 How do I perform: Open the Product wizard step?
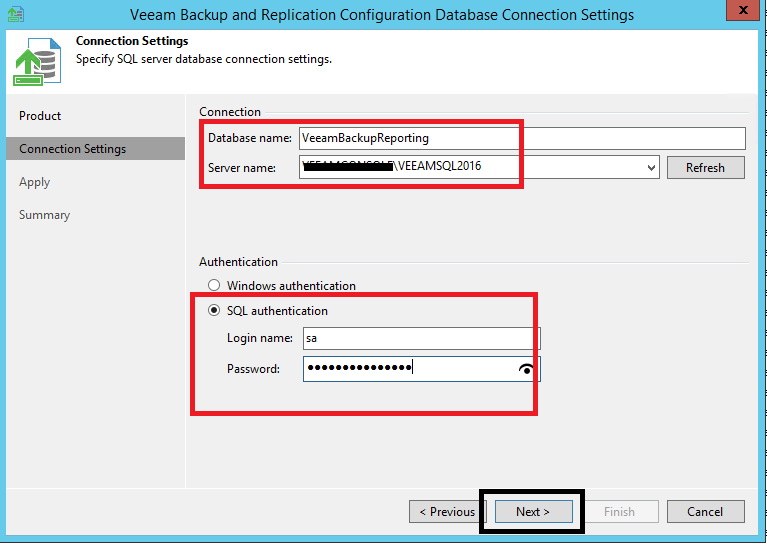click(x=40, y=116)
